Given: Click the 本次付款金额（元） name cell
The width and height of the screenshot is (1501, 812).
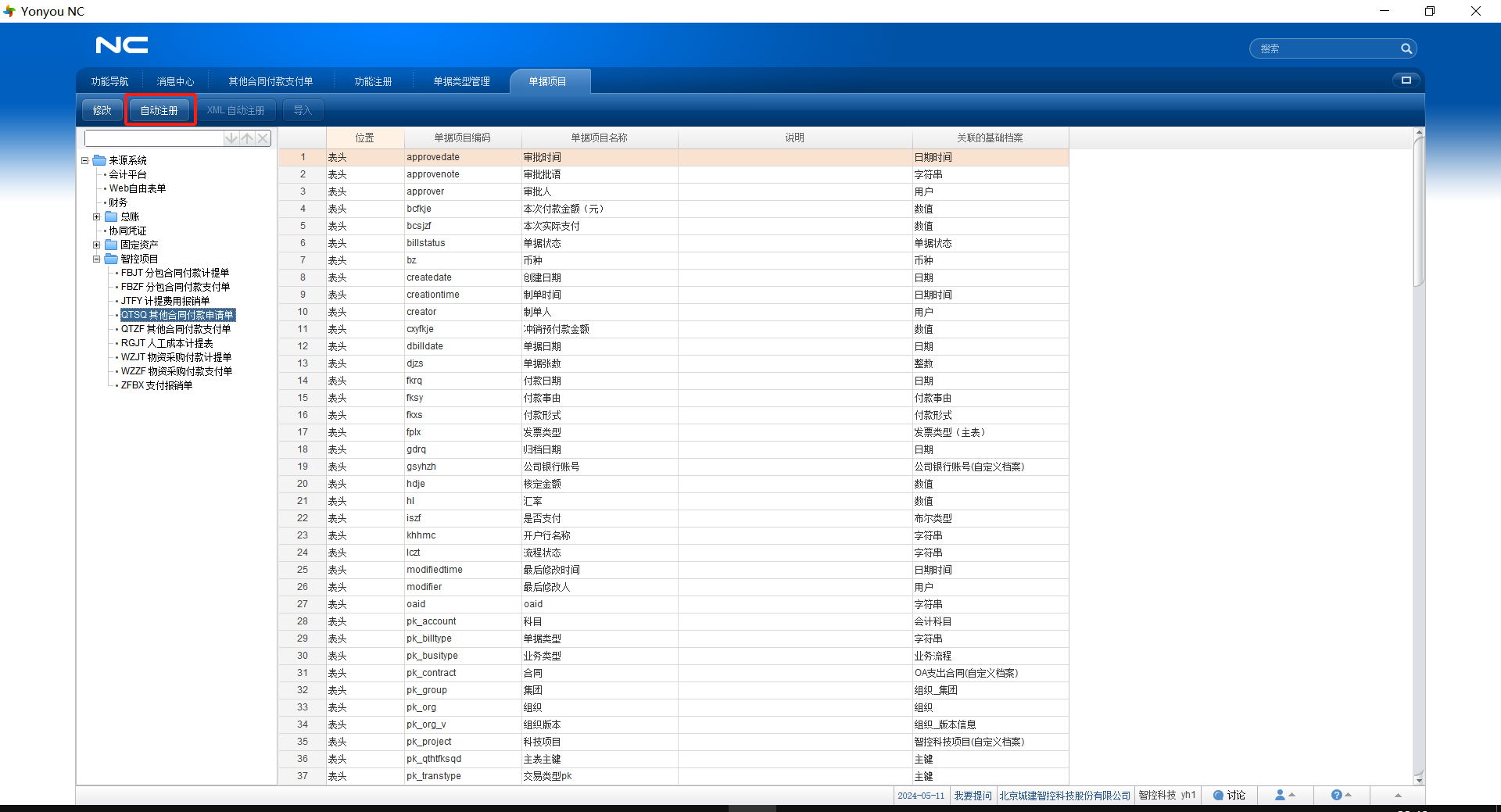Looking at the screenshot, I should click(600, 209).
